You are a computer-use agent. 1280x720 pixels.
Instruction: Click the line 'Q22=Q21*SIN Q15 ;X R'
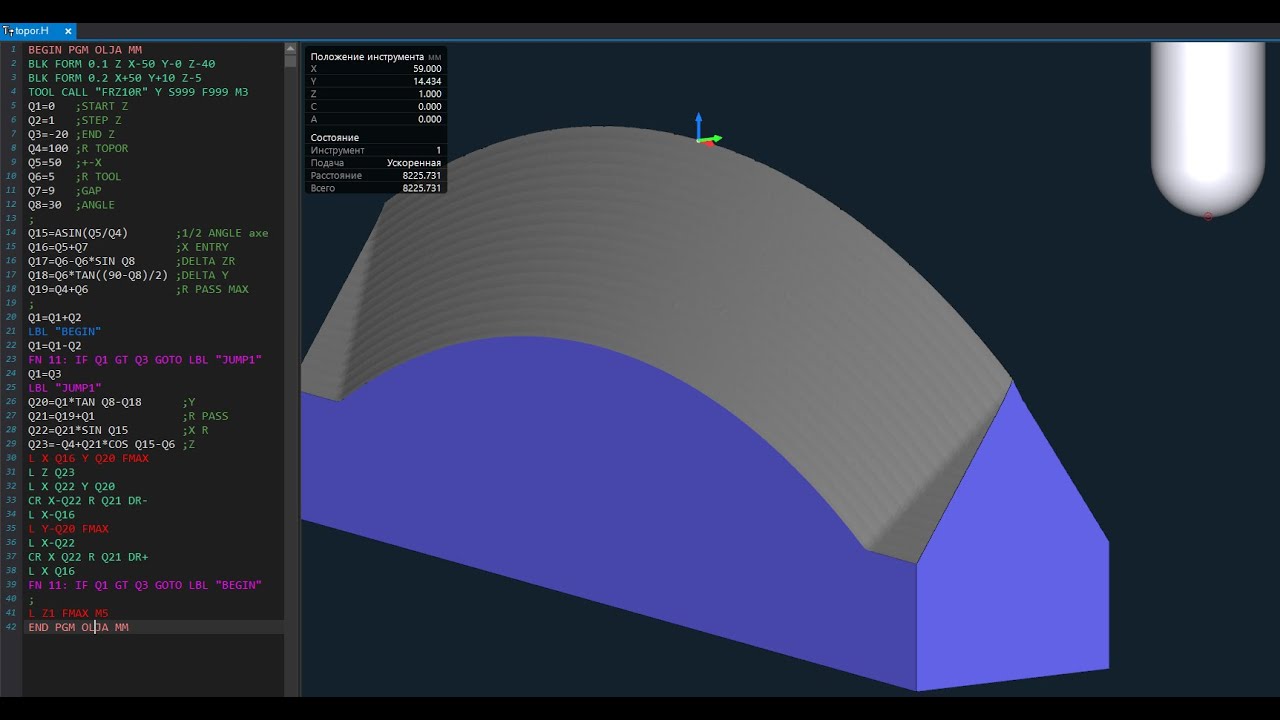(118, 430)
